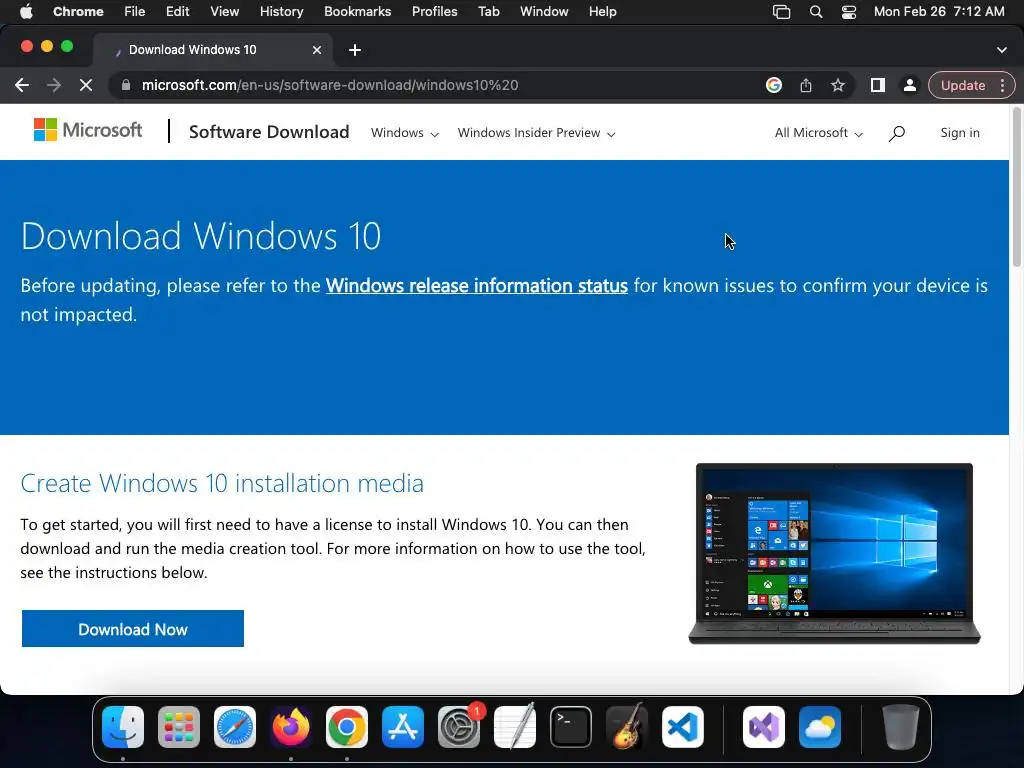This screenshot has width=1024, height=768.
Task: Open Control Center in menu bar
Action: pyautogui.click(x=848, y=12)
